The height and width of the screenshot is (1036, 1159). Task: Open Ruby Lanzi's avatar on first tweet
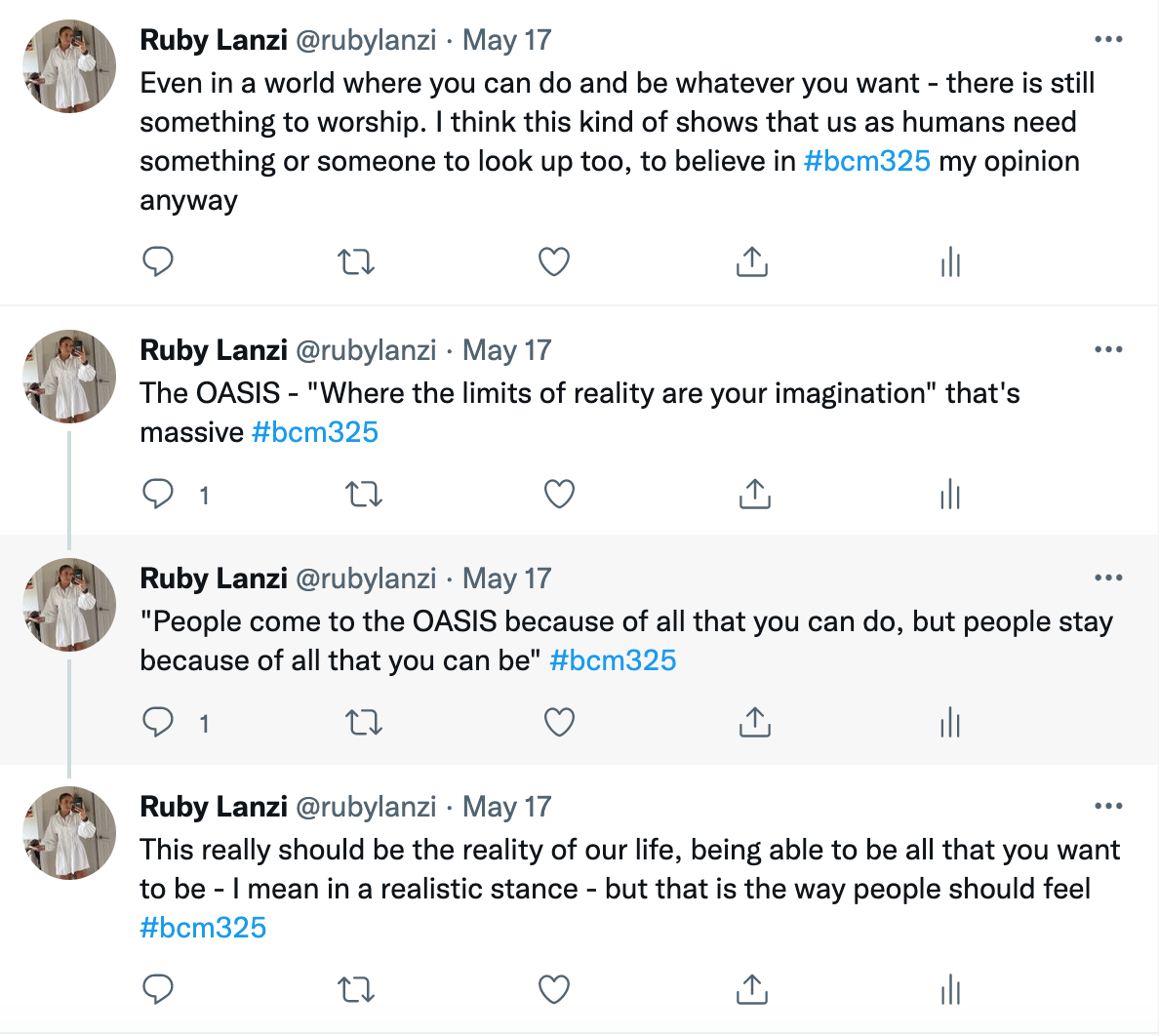[x=69, y=66]
